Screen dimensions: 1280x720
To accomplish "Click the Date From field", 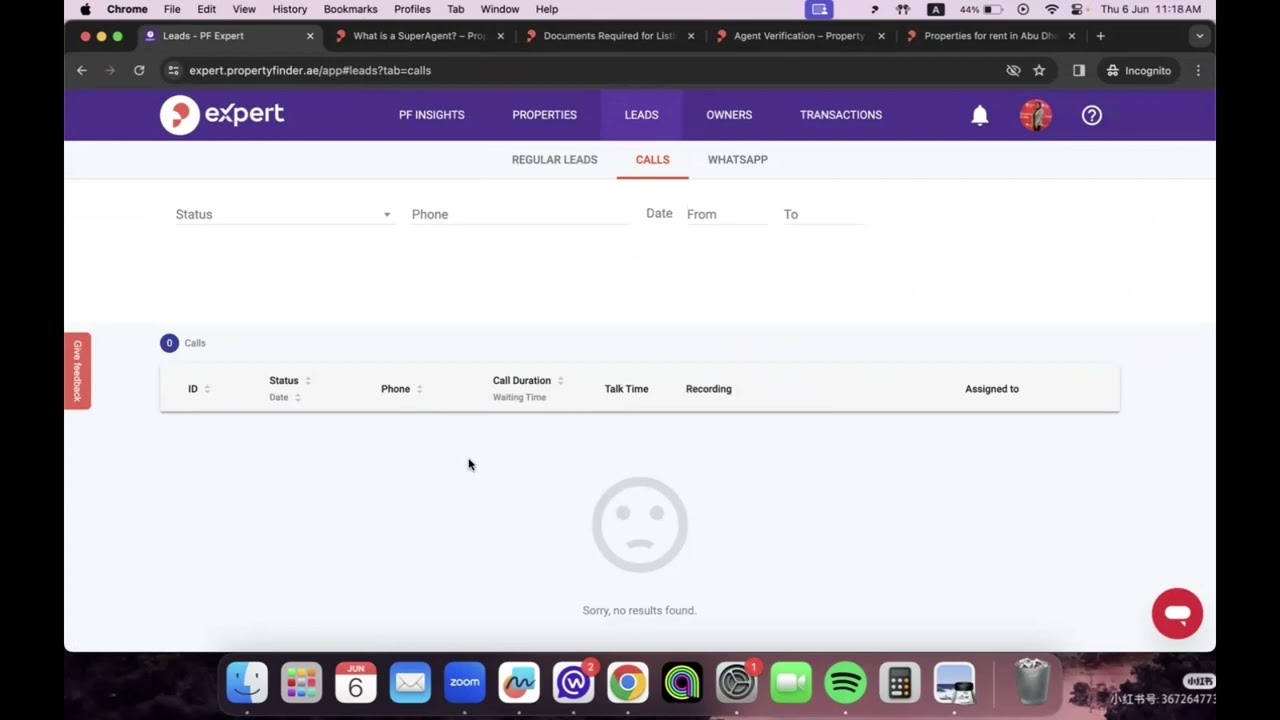I will point(727,214).
